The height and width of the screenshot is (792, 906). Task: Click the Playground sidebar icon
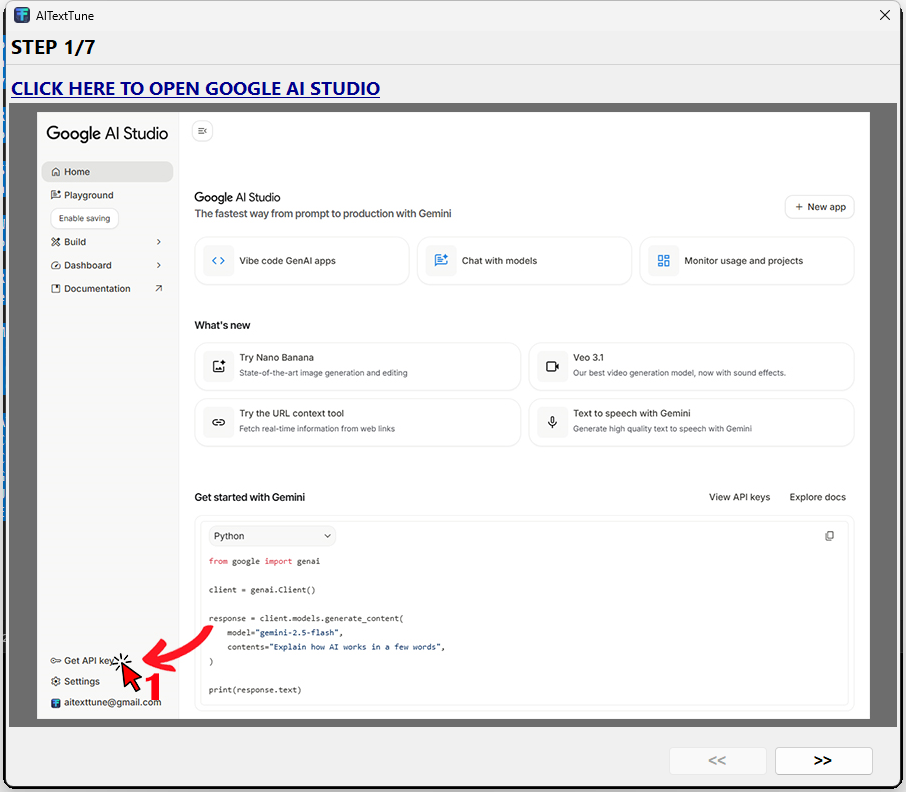pyautogui.click(x=55, y=195)
